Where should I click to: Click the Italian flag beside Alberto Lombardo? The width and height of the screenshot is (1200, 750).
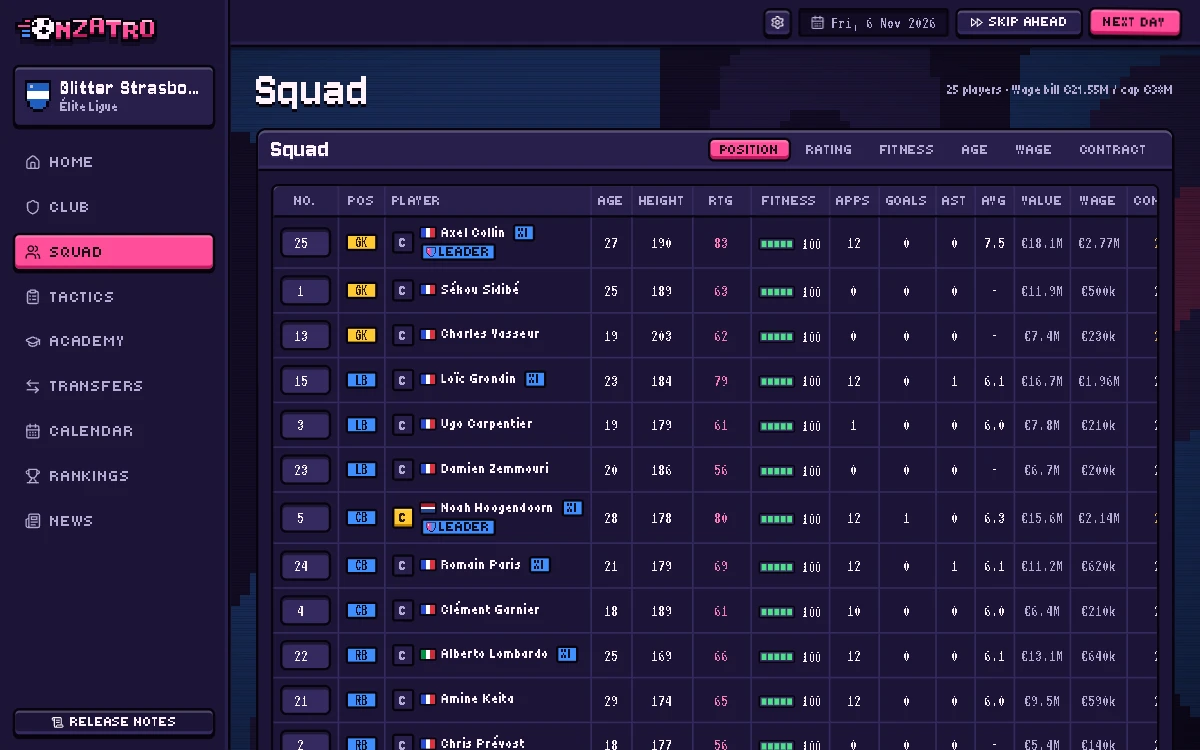(x=428, y=654)
